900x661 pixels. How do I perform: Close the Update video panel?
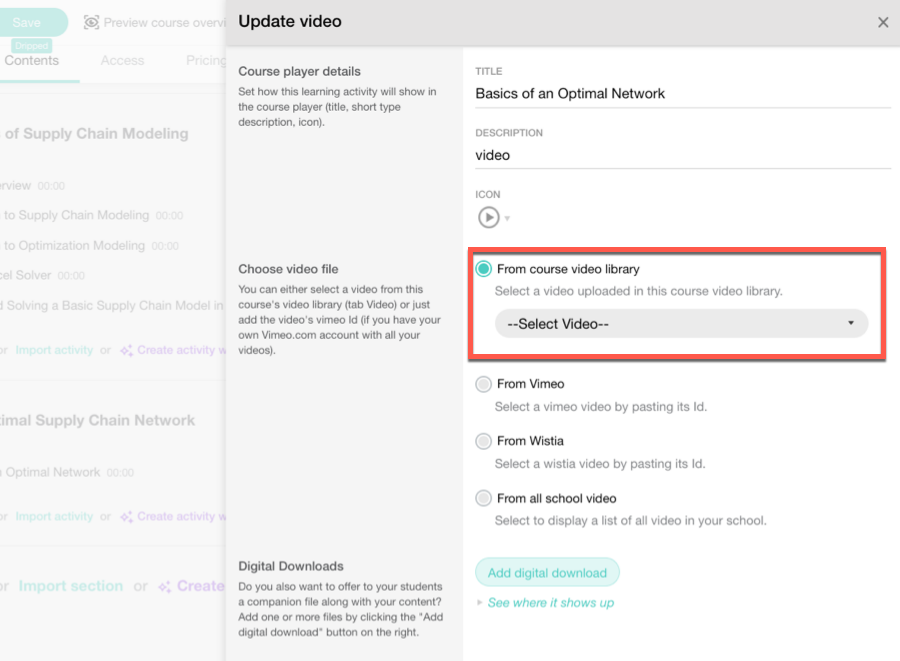coord(883,22)
